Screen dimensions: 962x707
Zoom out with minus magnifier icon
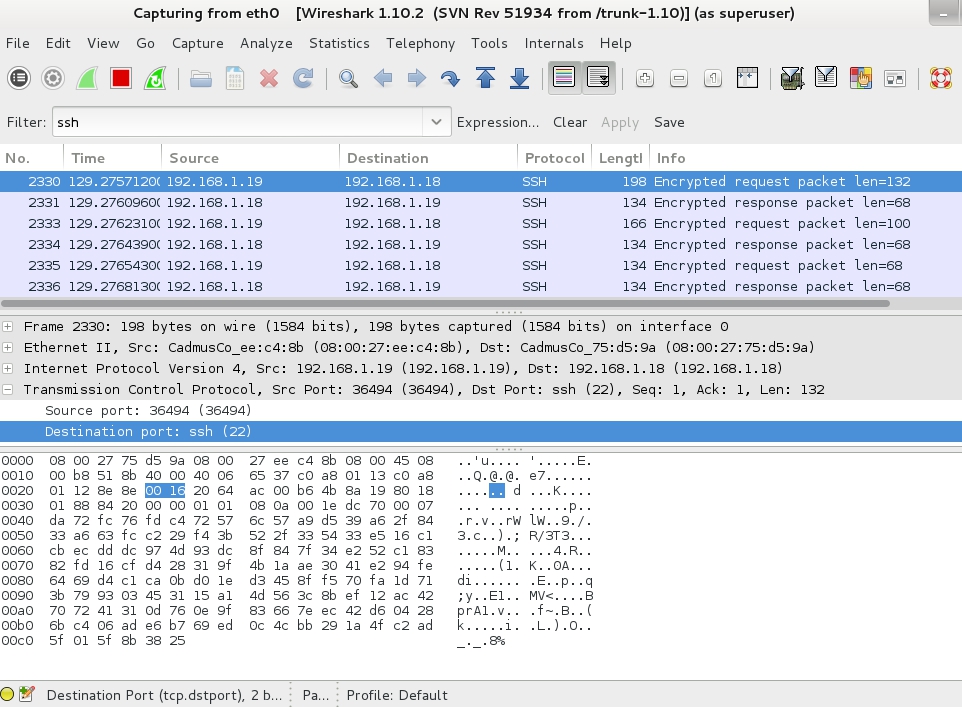point(679,78)
